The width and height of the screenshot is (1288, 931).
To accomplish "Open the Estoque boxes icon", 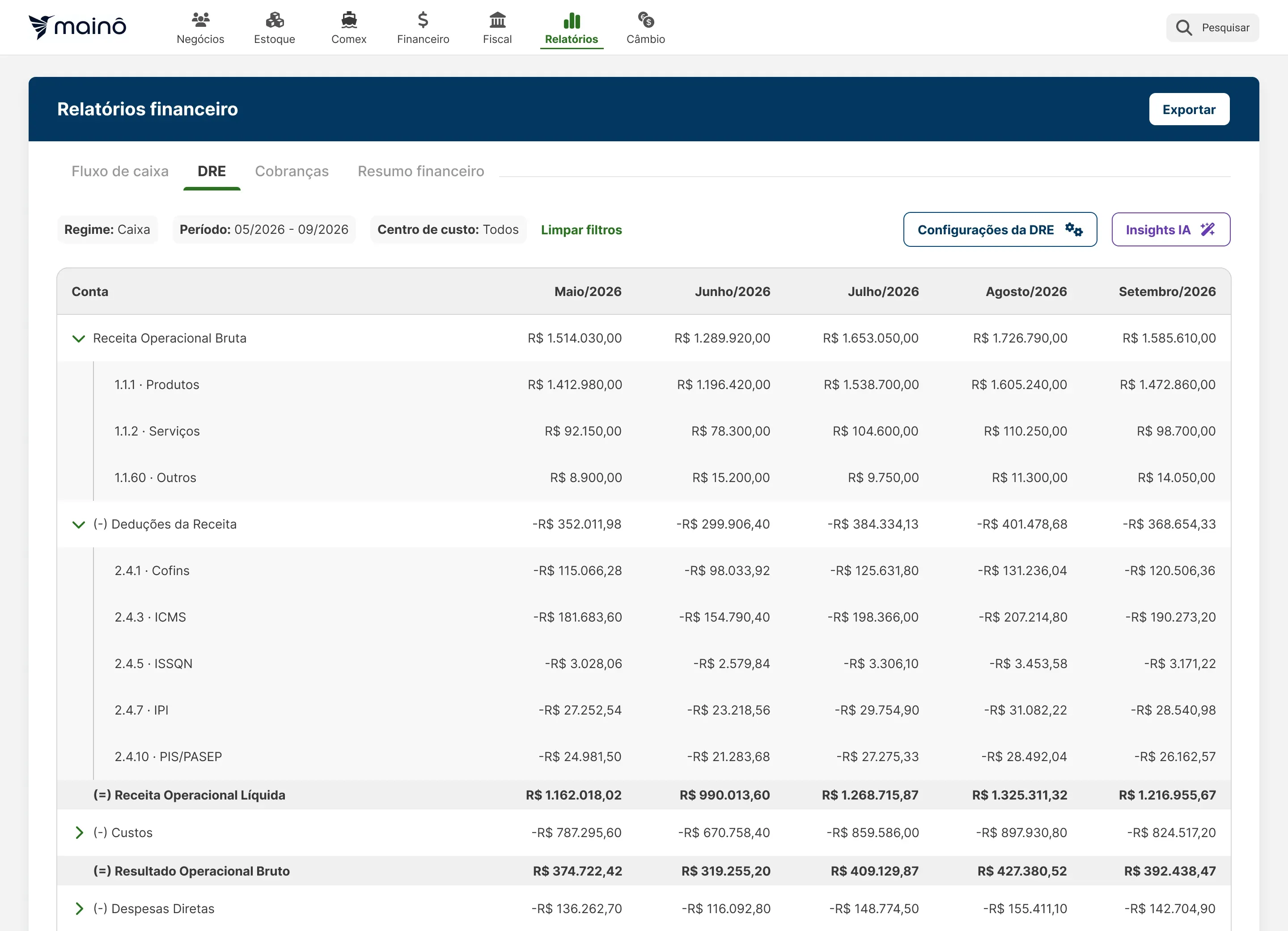I will [275, 20].
